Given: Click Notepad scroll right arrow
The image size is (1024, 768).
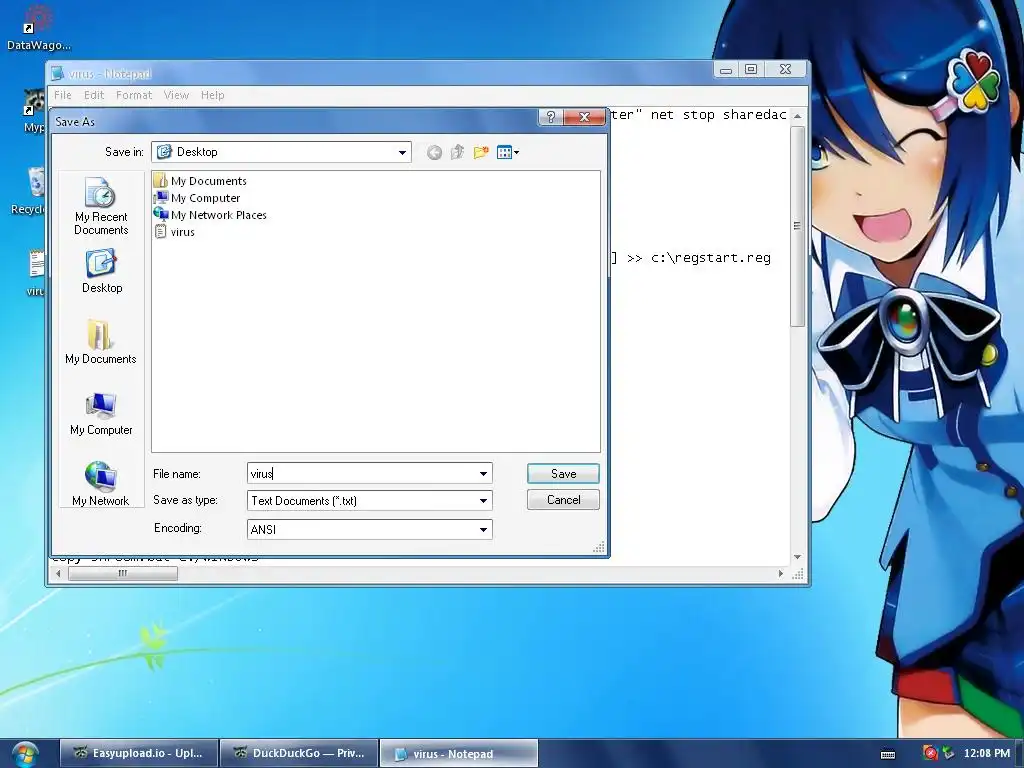Looking at the screenshot, I should (x=780, y=573).
